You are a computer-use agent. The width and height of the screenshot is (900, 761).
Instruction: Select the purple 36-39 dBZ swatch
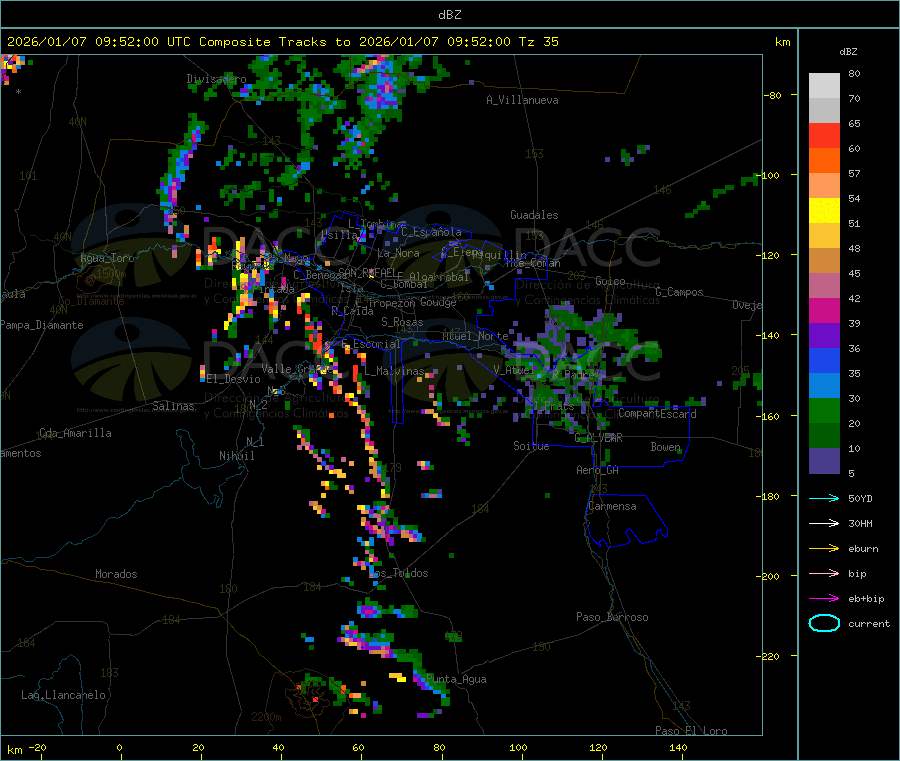coord(824,336)
